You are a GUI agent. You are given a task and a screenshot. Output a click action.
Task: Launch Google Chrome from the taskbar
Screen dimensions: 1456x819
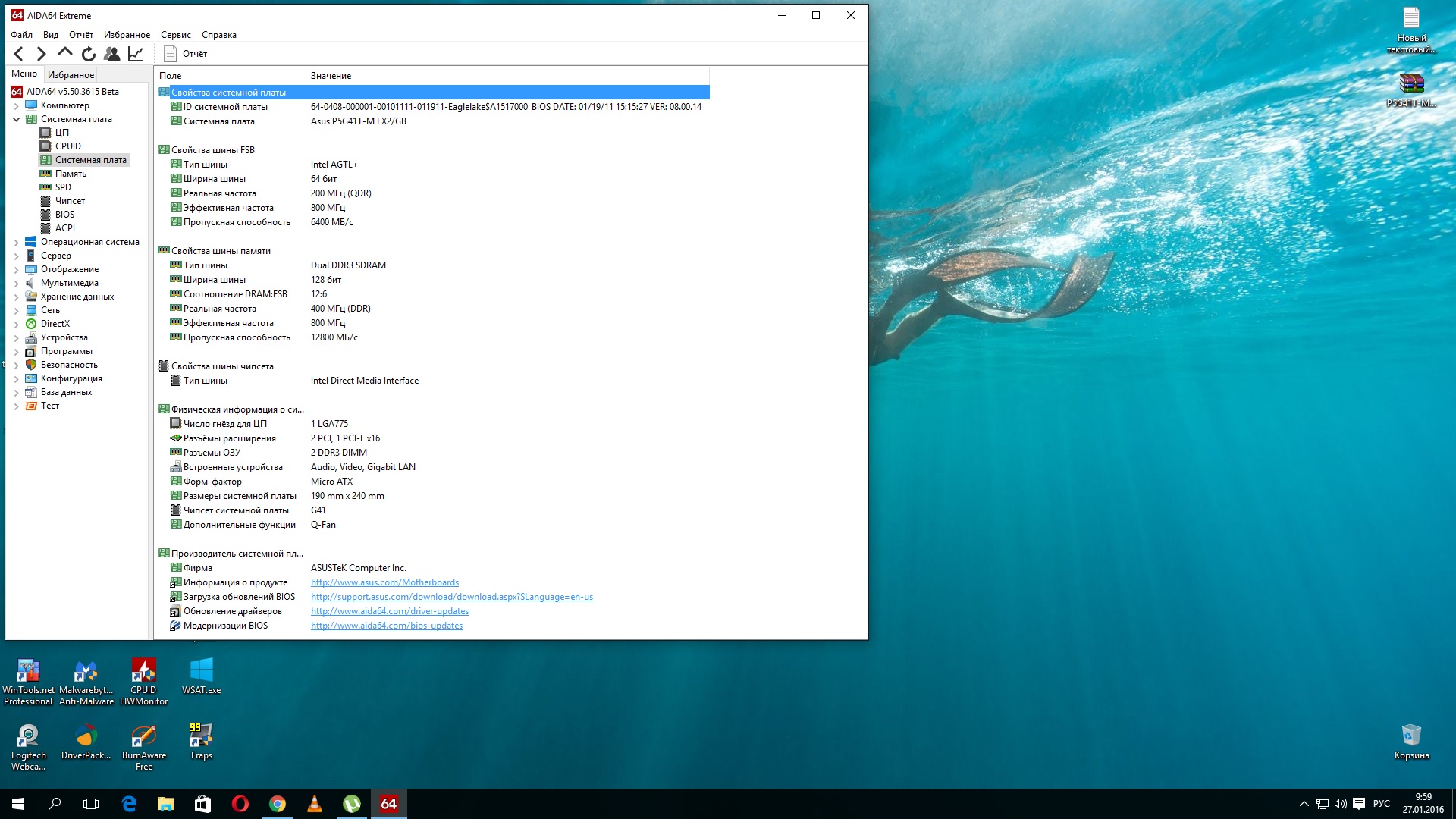click(278, 804)
